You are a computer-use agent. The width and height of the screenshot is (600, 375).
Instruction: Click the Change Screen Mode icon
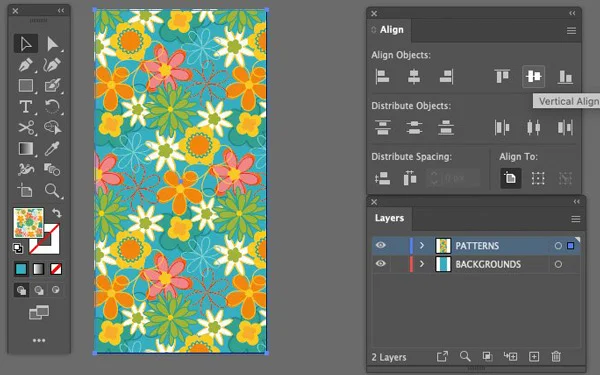coord(39,312)
